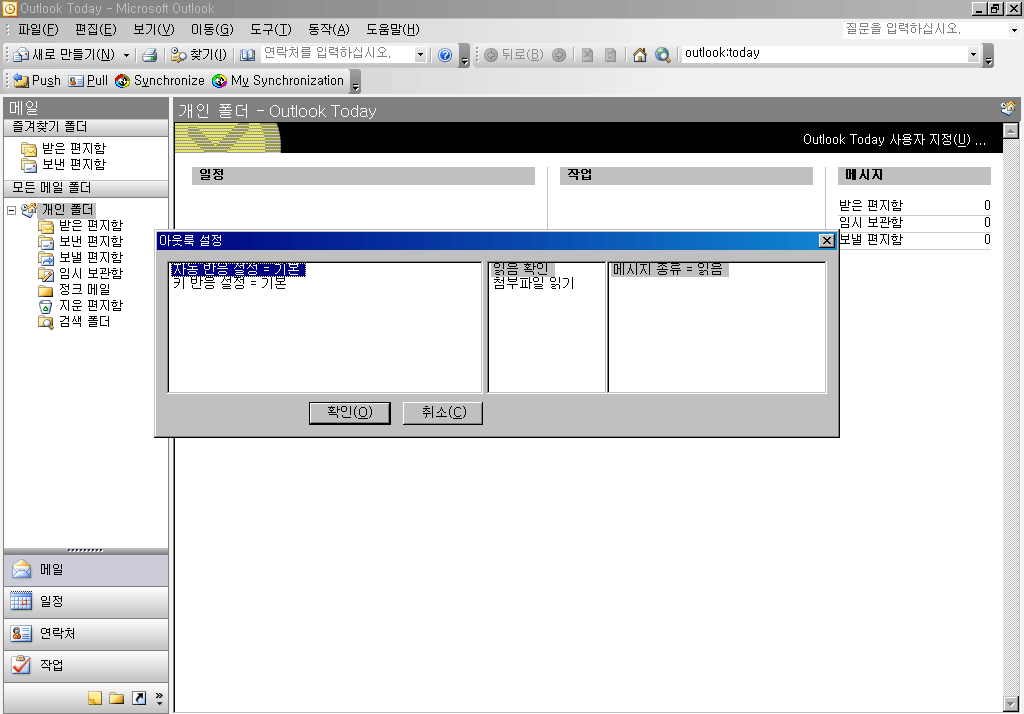
Task: Open the 도움말(H) menu
Action: 392,29
